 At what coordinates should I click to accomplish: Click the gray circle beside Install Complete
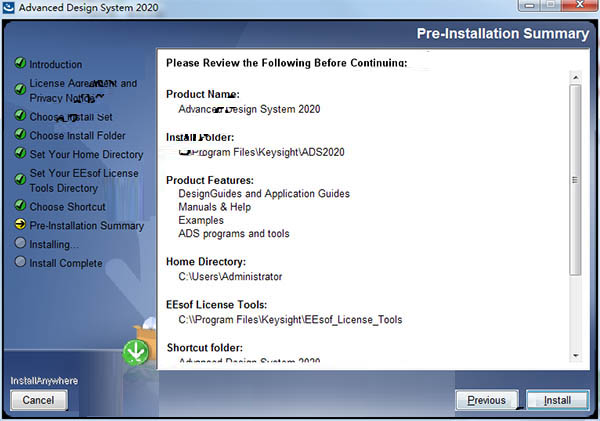[20, 261]
